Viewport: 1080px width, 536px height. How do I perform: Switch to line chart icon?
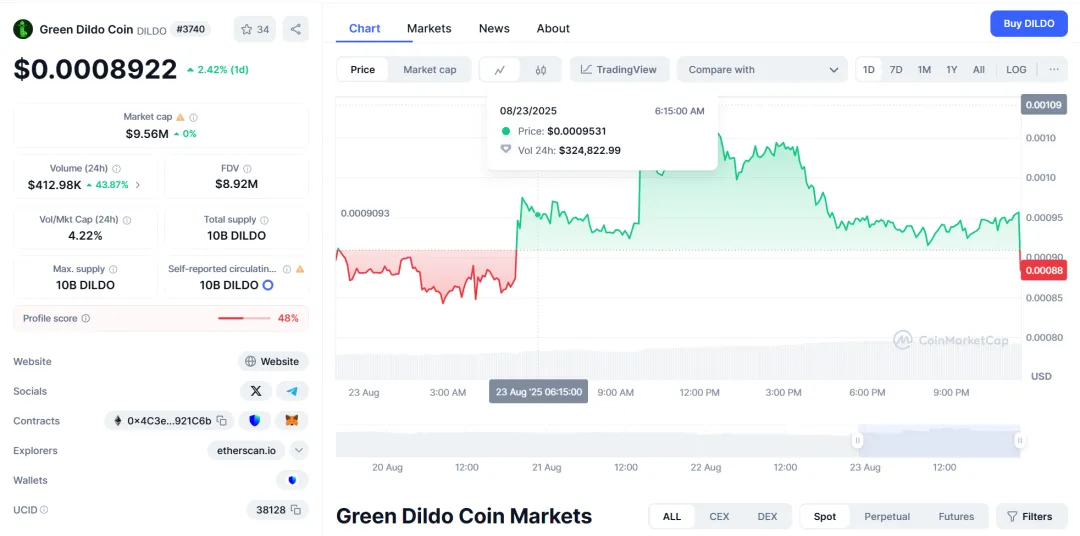[x=500, y=70]
